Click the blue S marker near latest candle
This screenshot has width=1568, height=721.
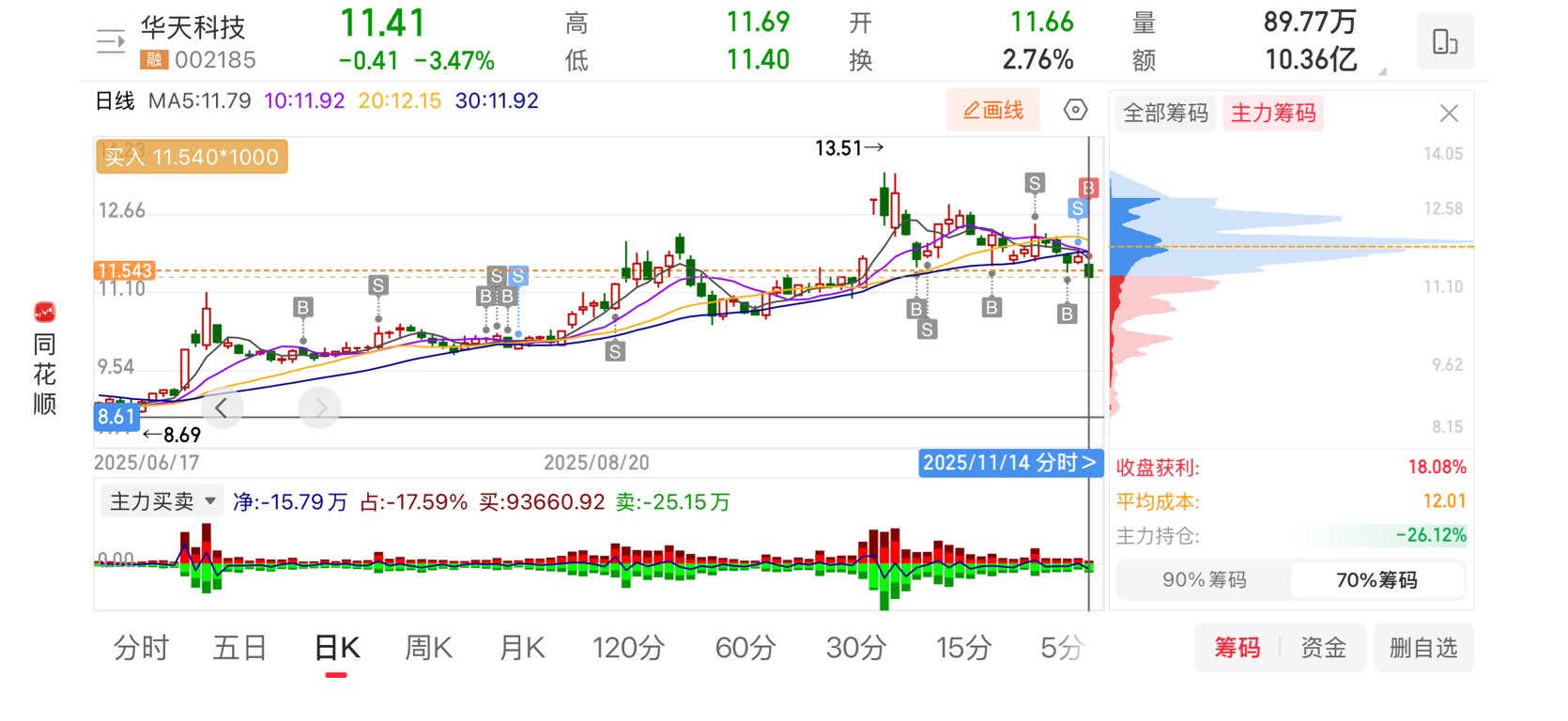click(1077, 208)
